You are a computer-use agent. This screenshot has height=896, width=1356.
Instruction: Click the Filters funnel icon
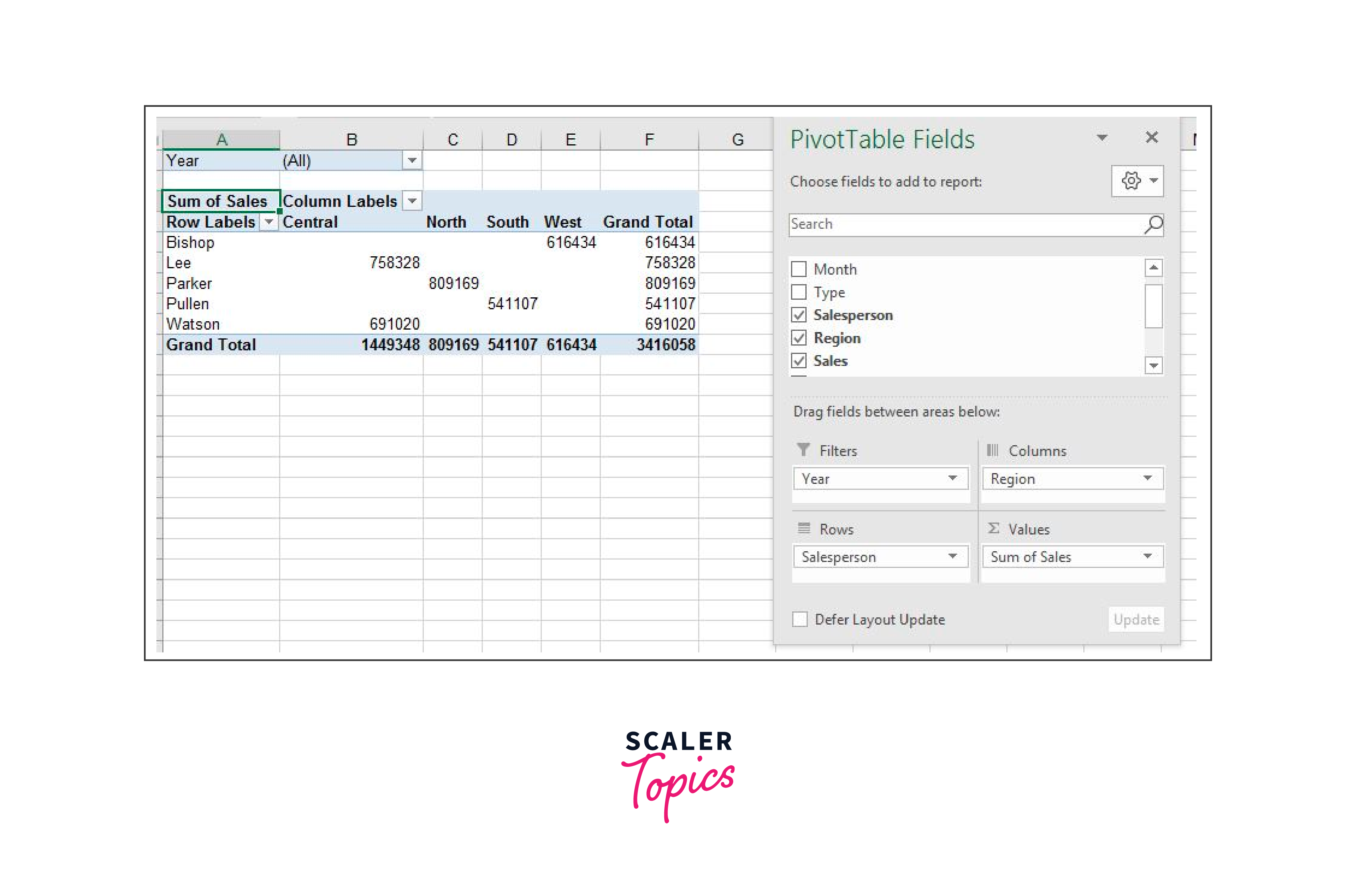803,450
